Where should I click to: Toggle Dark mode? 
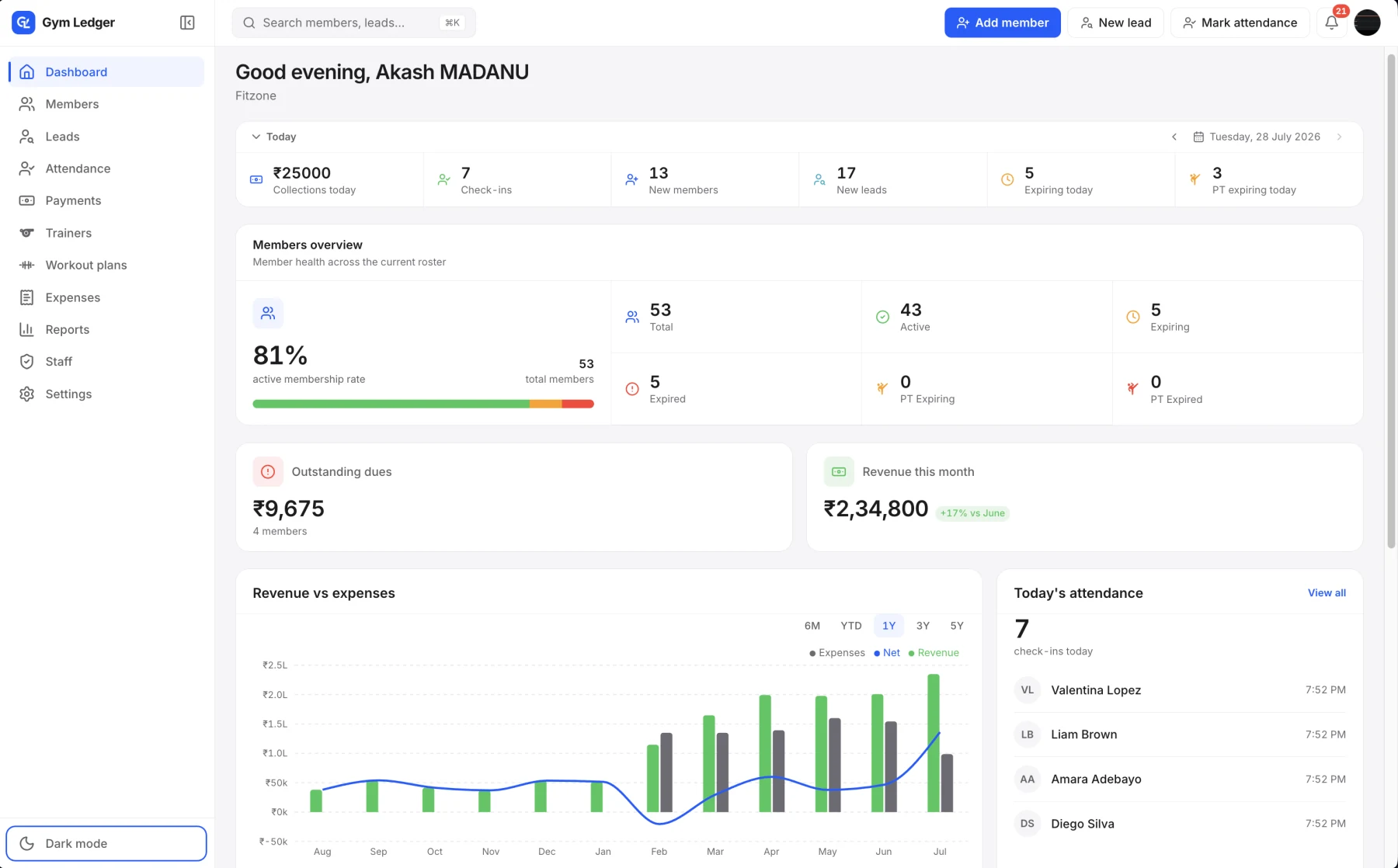pos(106,843)
